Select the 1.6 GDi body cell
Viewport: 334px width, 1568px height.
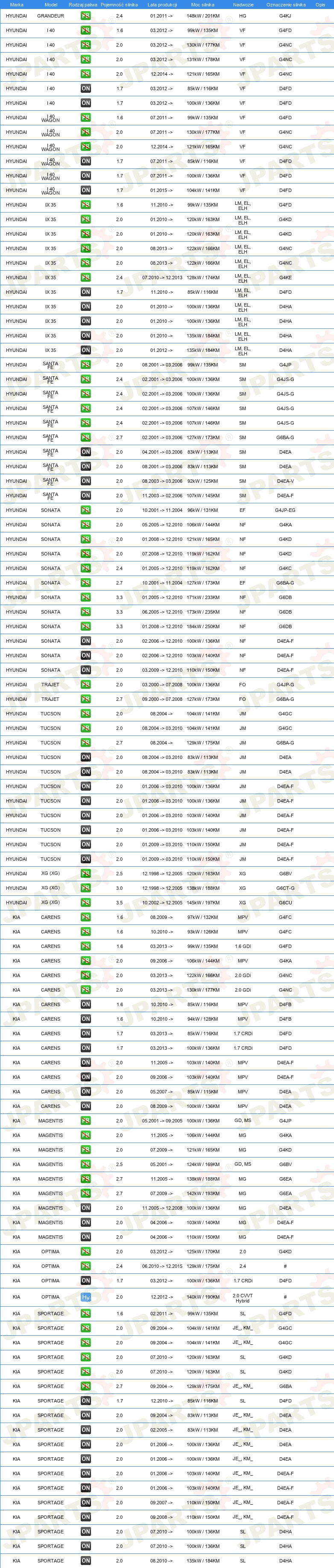[243, 947]
